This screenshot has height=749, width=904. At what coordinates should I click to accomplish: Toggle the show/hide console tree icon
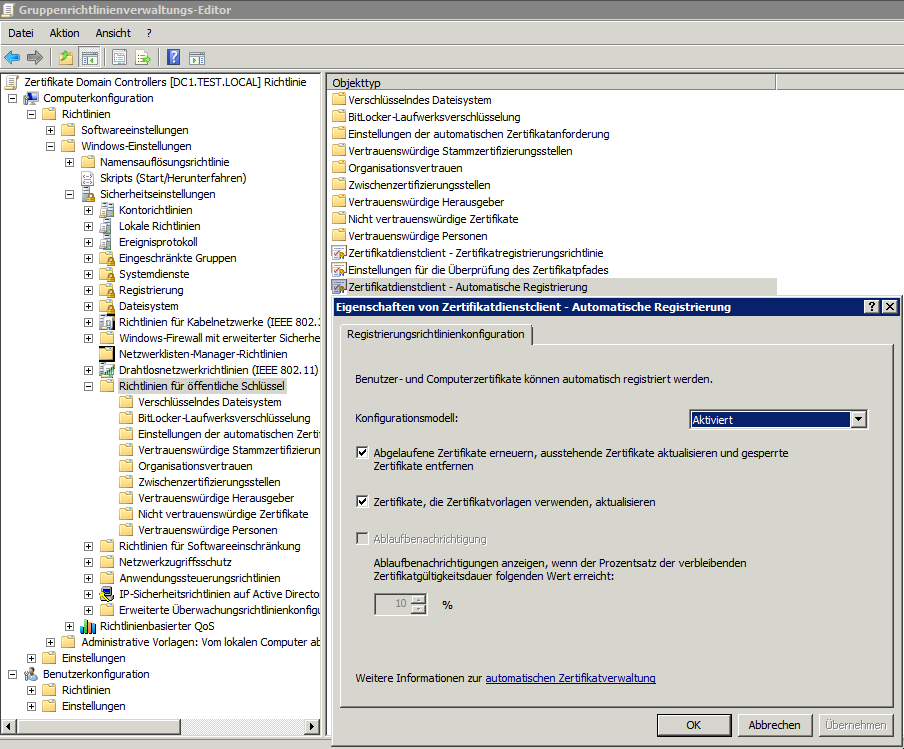89,57
